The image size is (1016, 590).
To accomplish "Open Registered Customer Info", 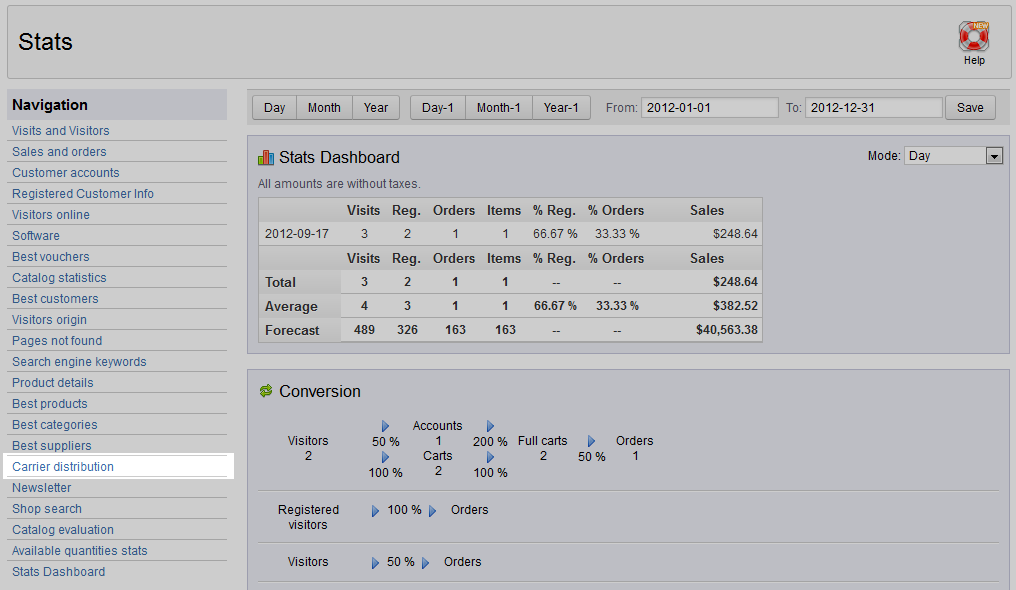I will (x=83, y=194).
